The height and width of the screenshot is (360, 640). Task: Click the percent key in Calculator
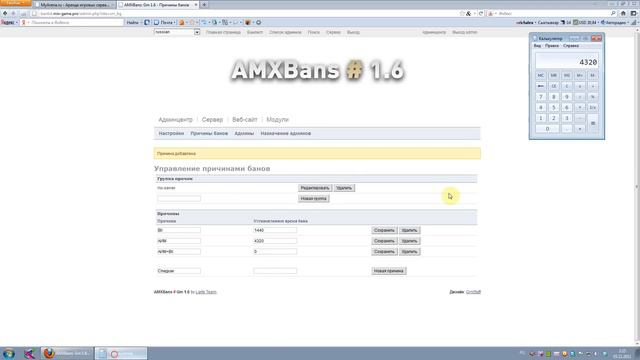(x=592, y=97)
